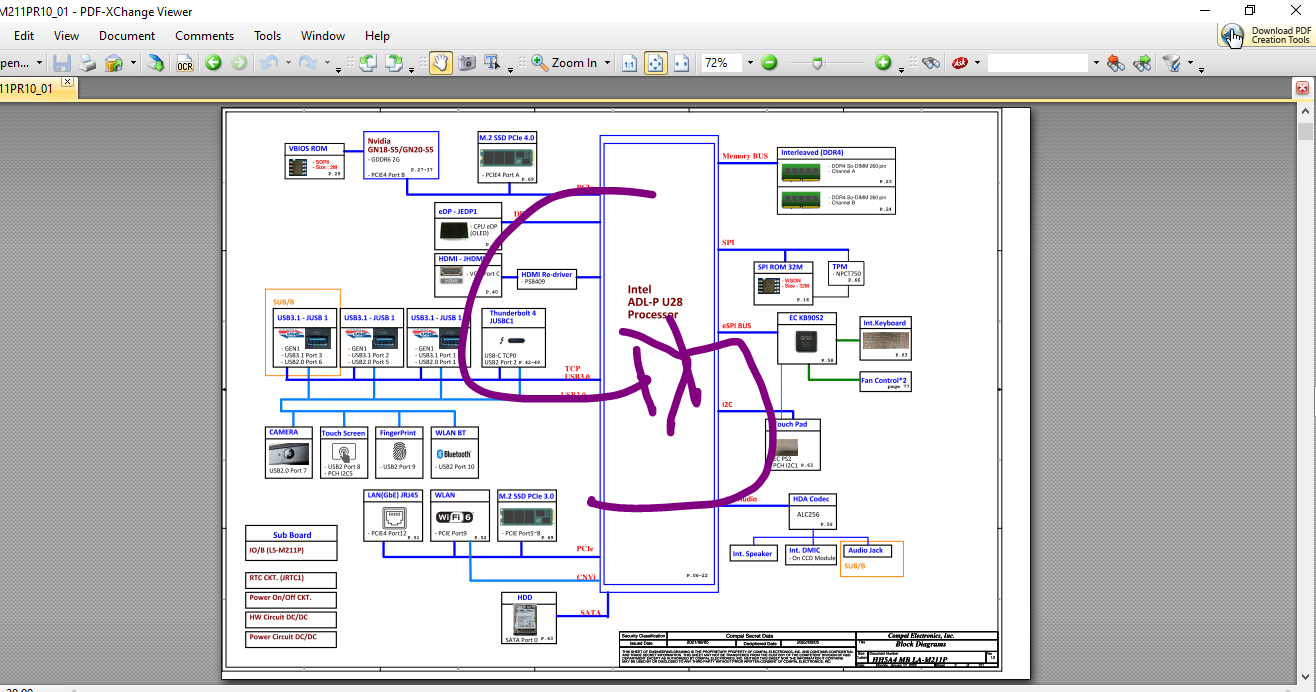Click the Redo arrow

[308, 63]
